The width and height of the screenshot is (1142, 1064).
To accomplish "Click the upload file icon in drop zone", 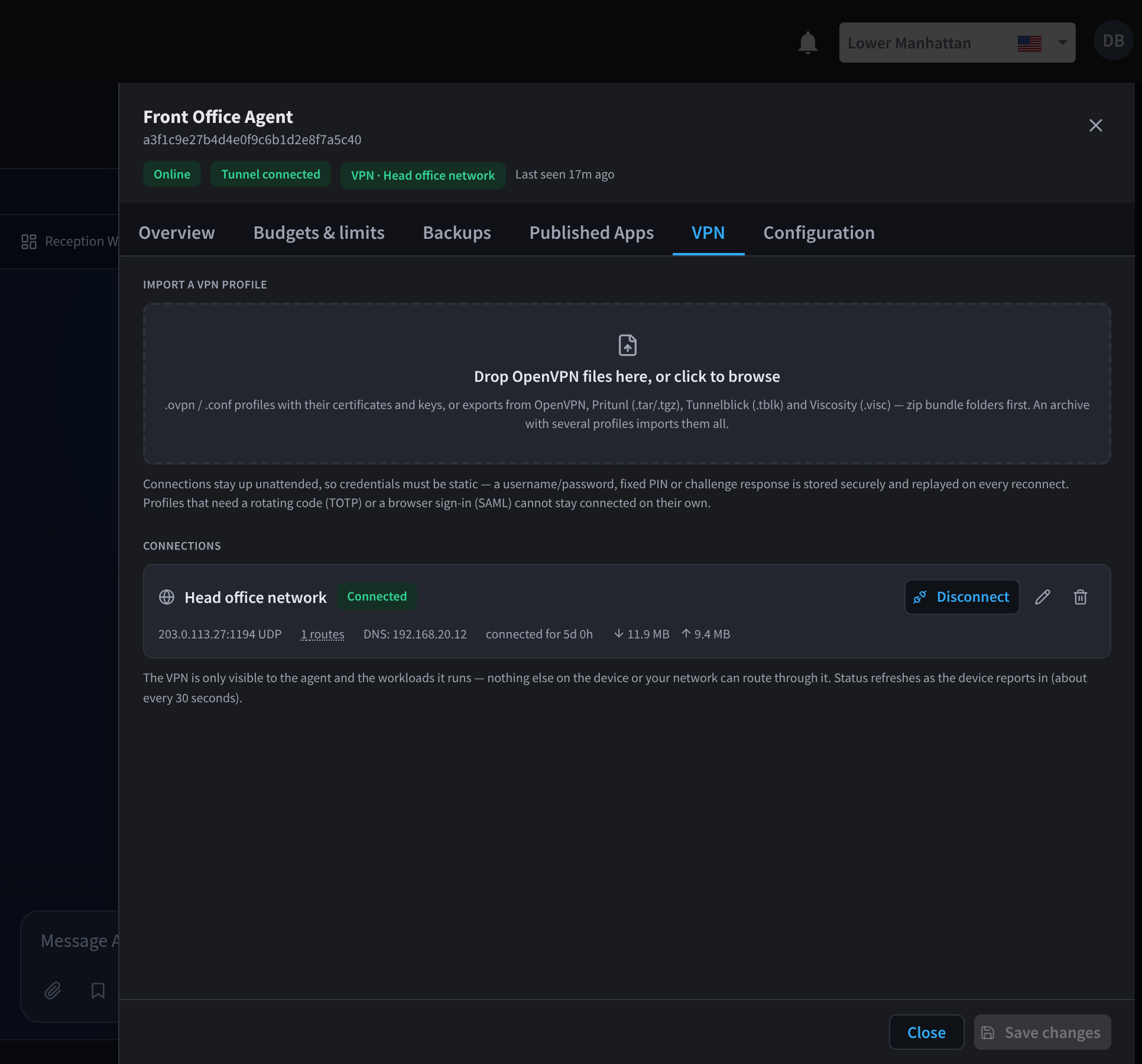I will click(x=627, y=345).
